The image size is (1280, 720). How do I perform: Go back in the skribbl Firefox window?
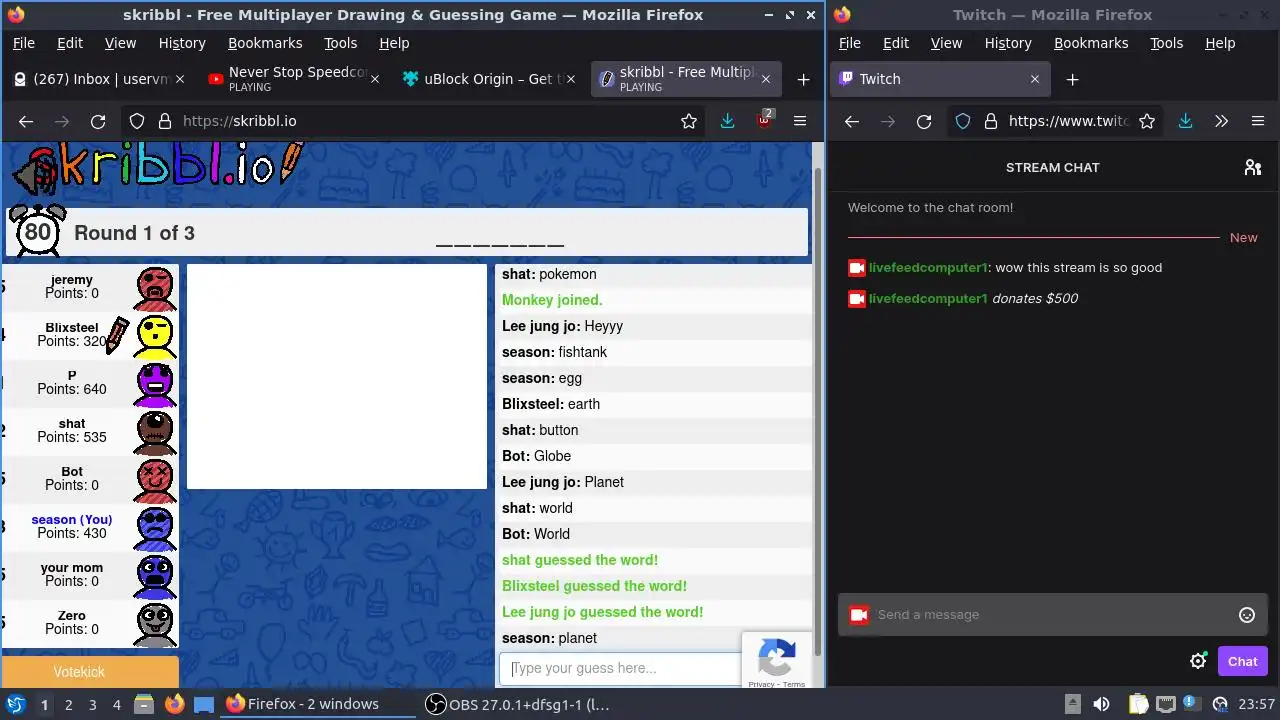[x=26, y=121]
